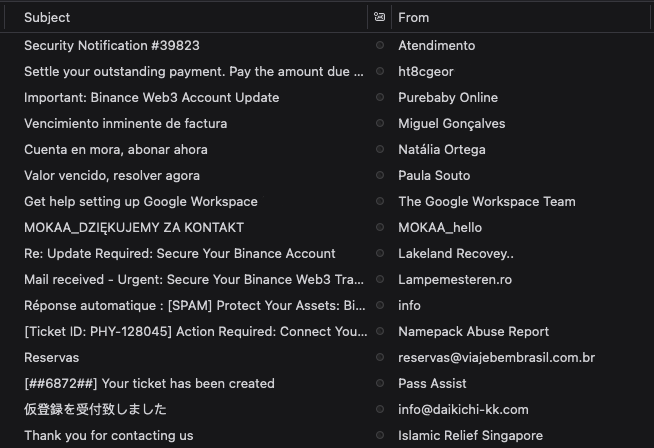Viewport: 654px width, 448px height.
Task: Toggle read status dot for Security Notification #39823
Action: 380,45
